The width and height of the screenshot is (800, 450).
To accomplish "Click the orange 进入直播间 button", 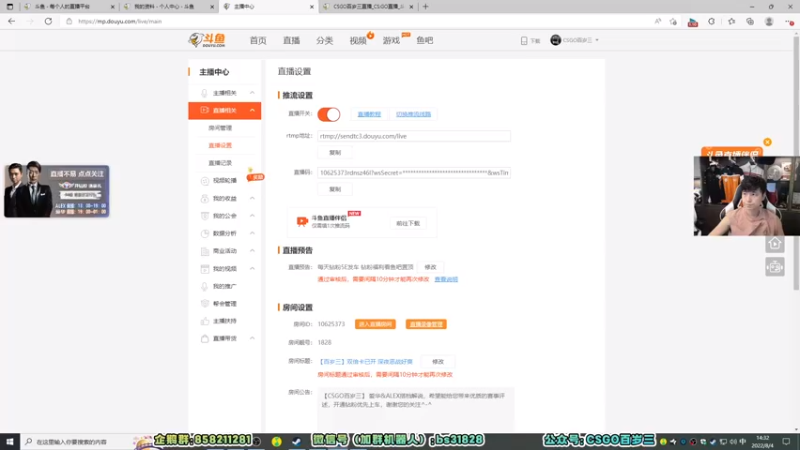I will 375,324.
